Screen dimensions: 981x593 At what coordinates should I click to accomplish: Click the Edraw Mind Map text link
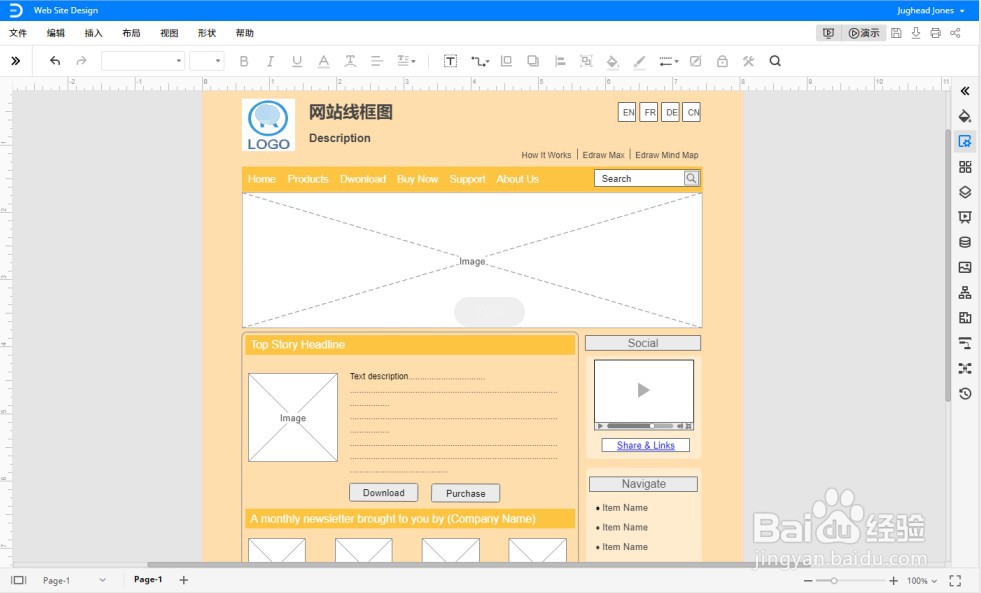coord(667,155)
